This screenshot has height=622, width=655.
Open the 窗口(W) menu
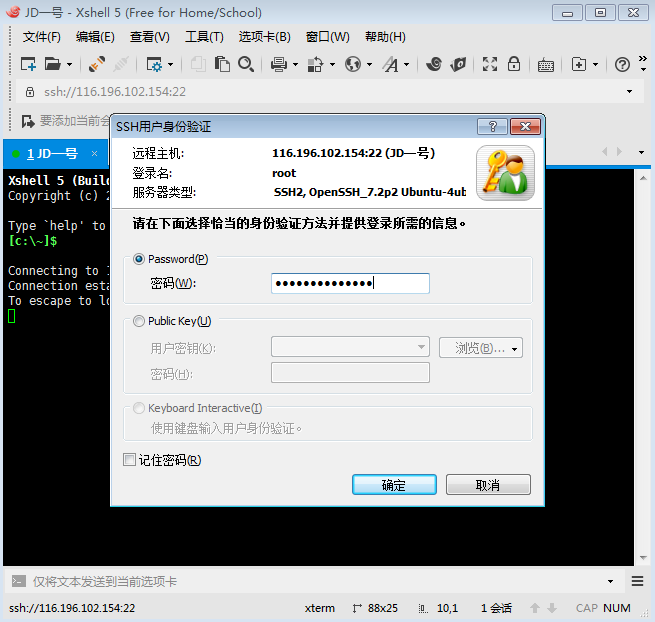tap(328, 37)
